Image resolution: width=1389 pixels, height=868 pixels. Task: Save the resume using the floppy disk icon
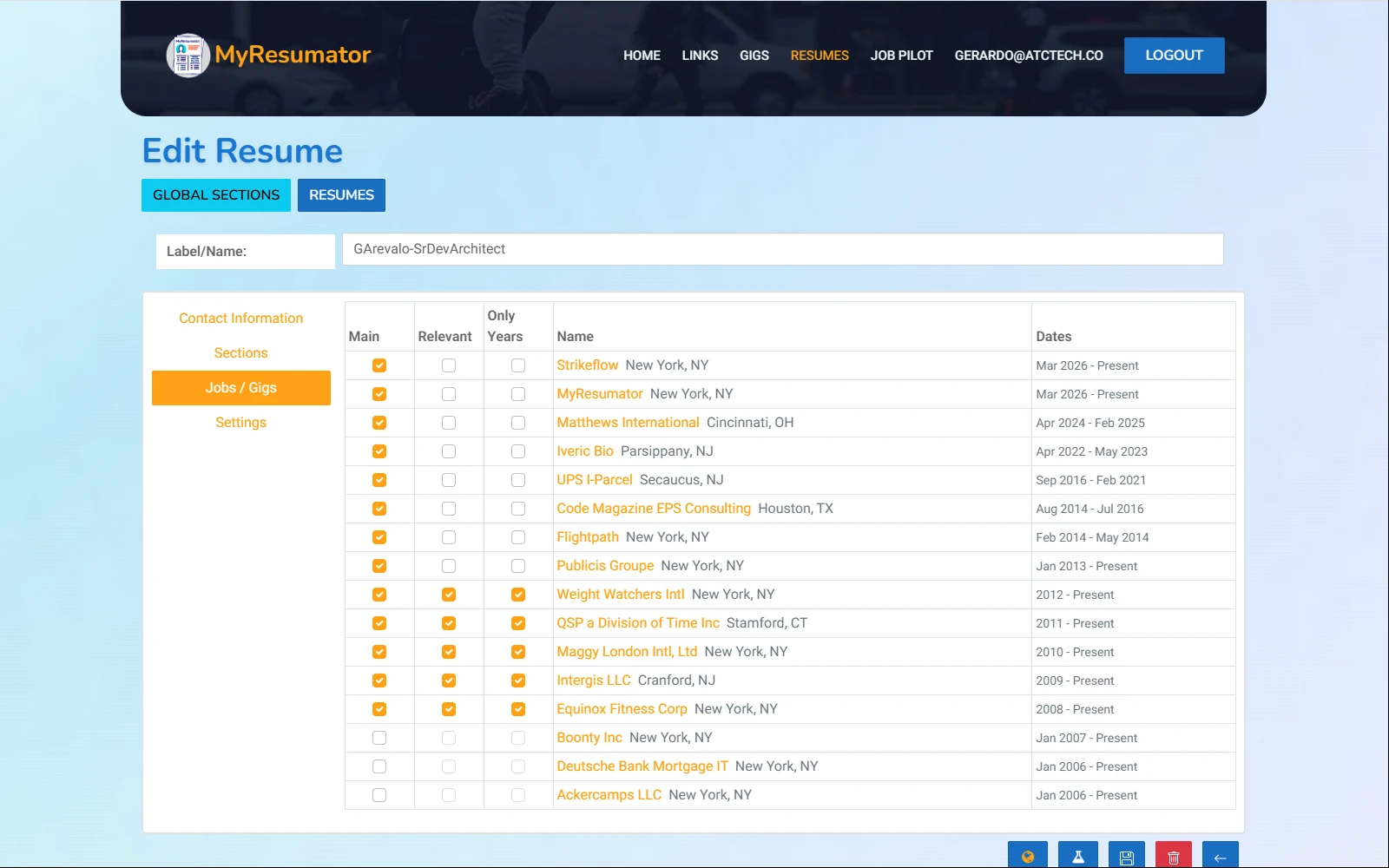[1127, 855]
